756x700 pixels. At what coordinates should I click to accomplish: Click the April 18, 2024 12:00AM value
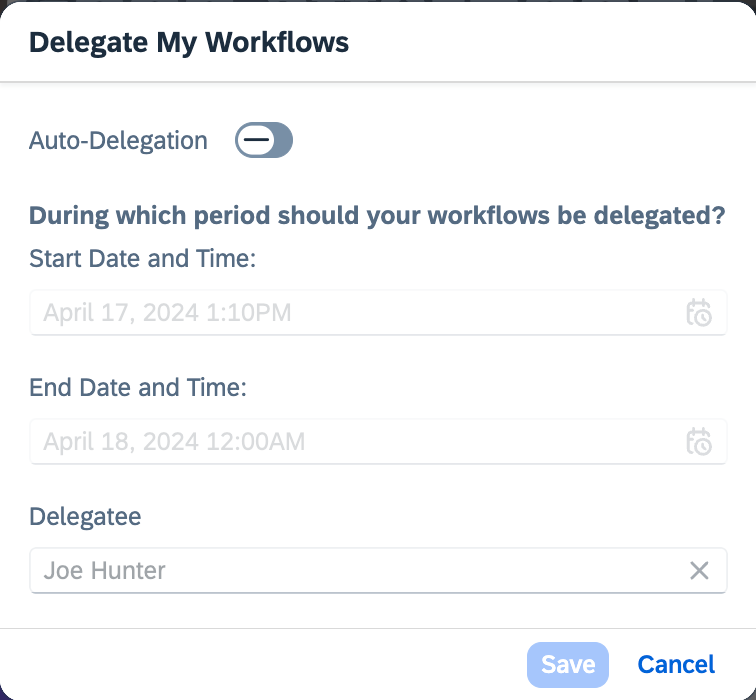tap(174, 441)
